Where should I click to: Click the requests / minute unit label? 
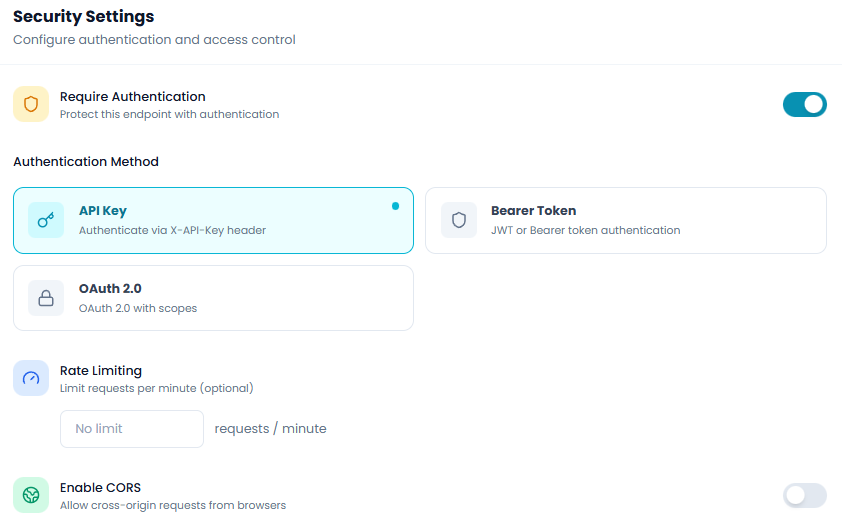click(270, 429)
